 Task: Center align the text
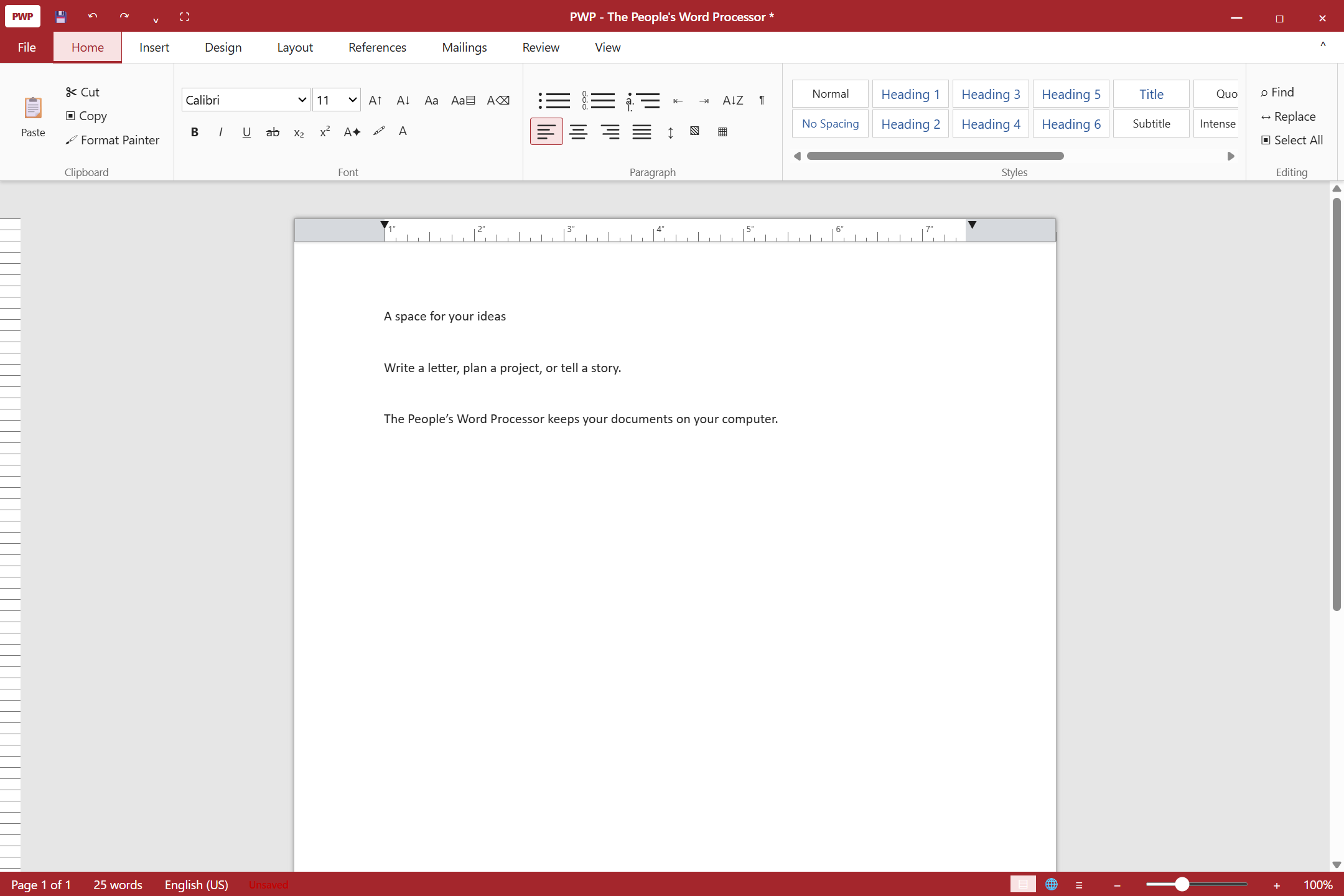coord(578,131)
